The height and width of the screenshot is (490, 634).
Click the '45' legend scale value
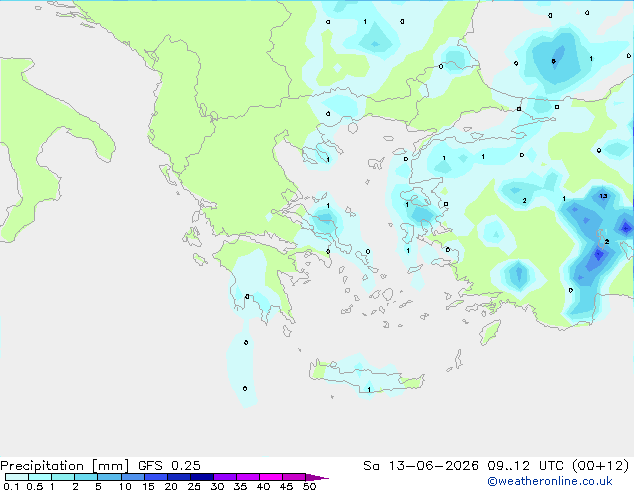coord(286,486)
